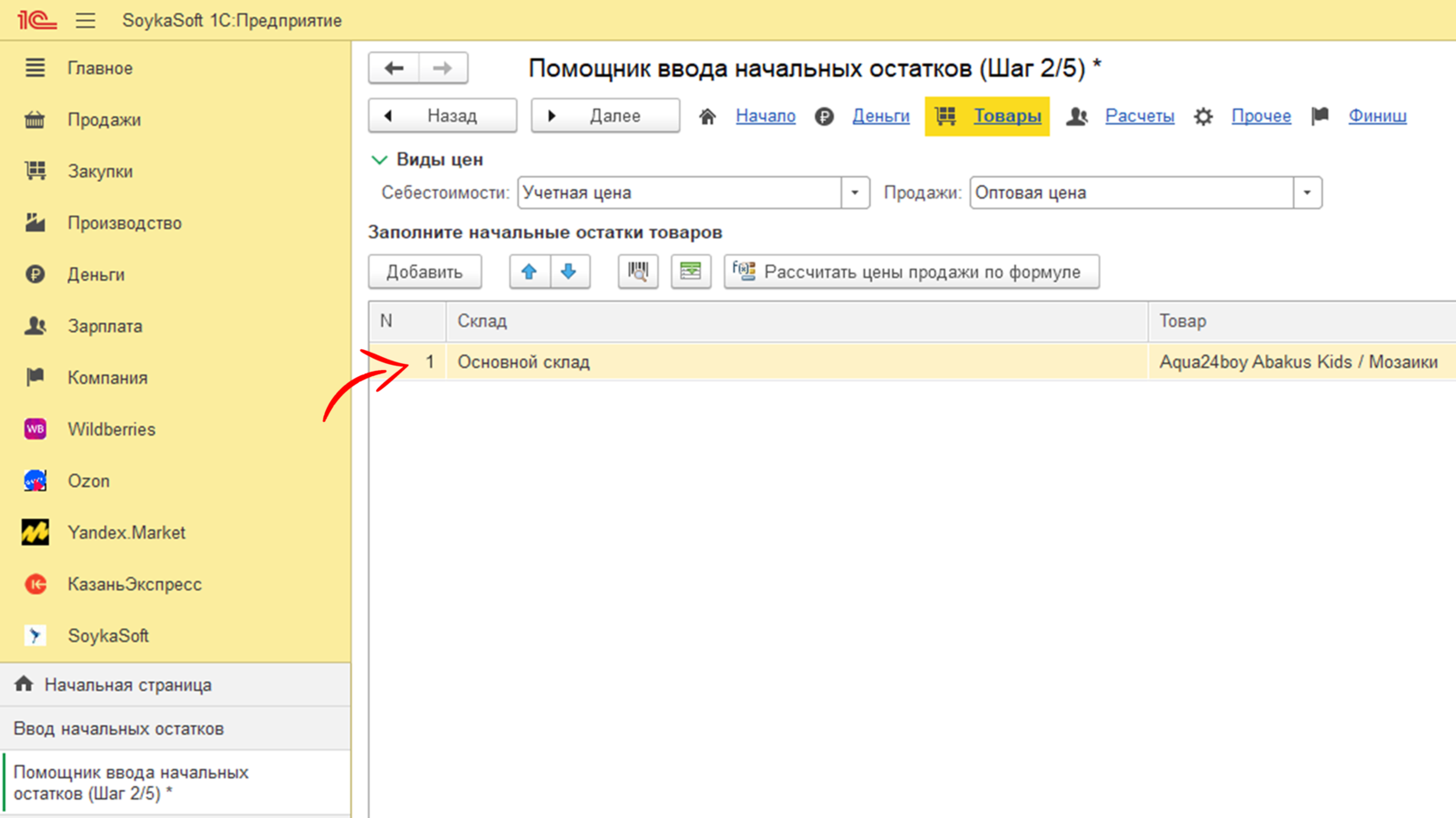Click the green table fill icon
The image size is (1456, 818).
(691, 272)
